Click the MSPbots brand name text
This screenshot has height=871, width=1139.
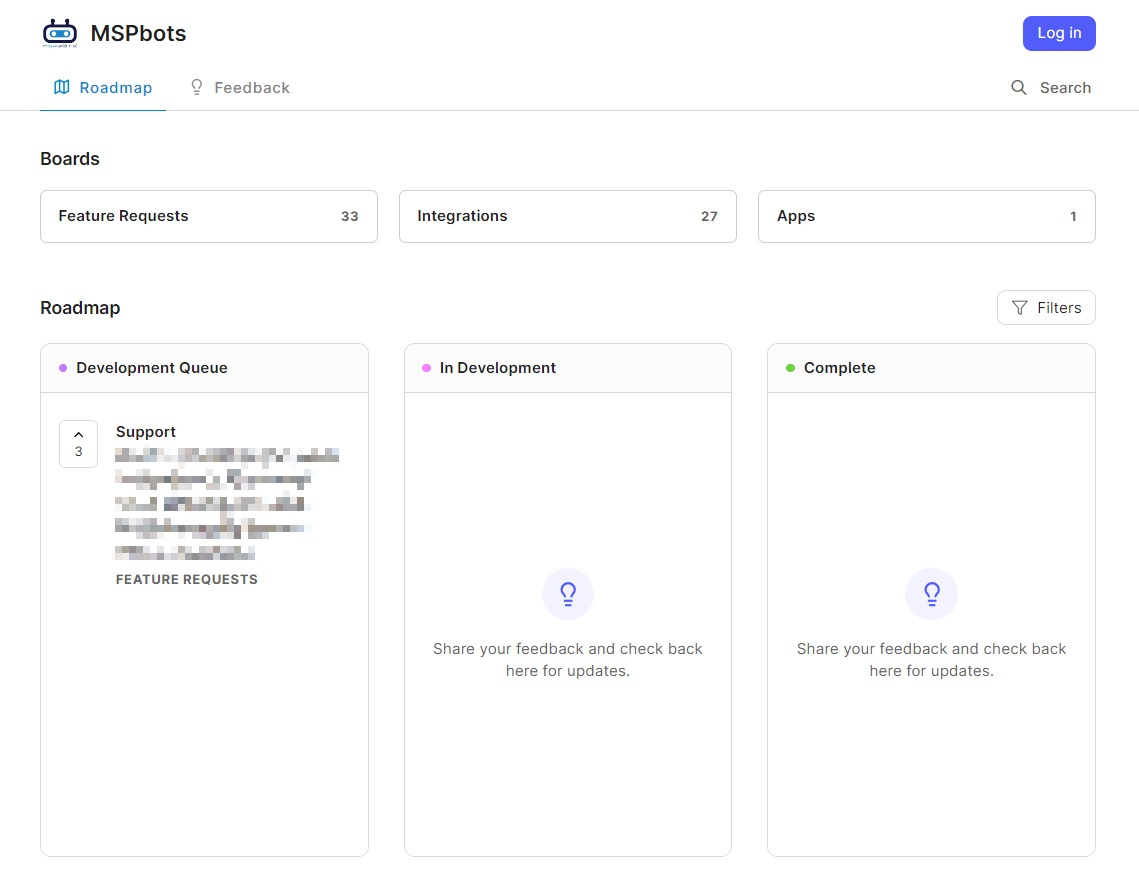point(138,34)
